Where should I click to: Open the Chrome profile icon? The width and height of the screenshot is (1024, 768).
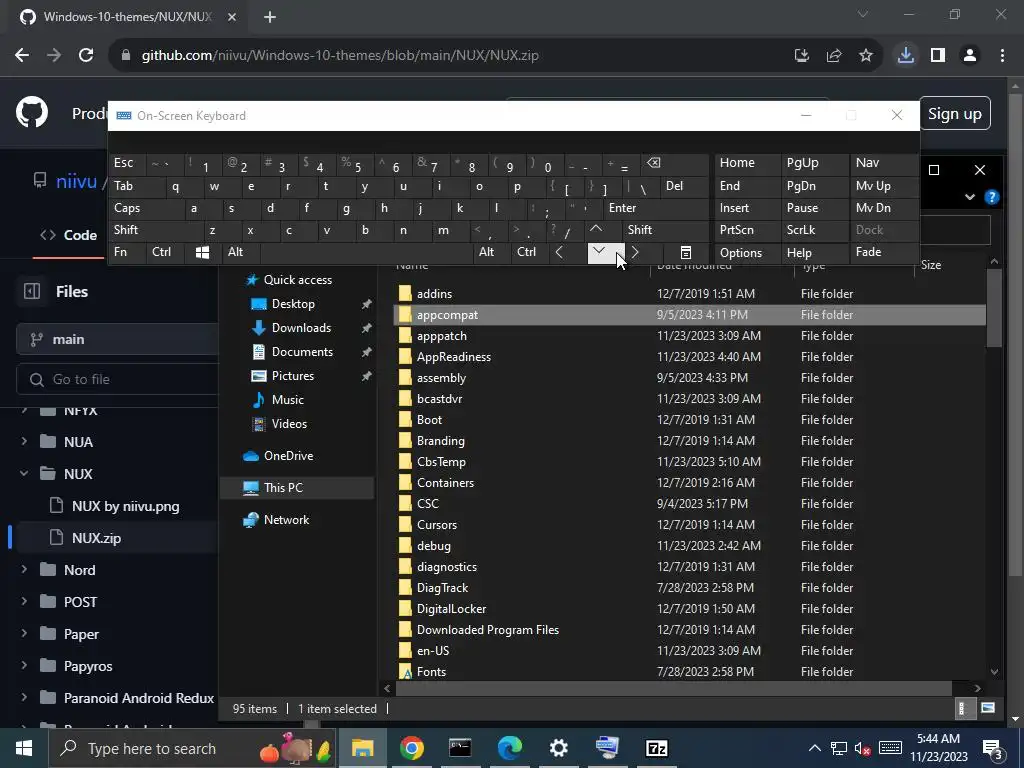(x=970, y=56)
